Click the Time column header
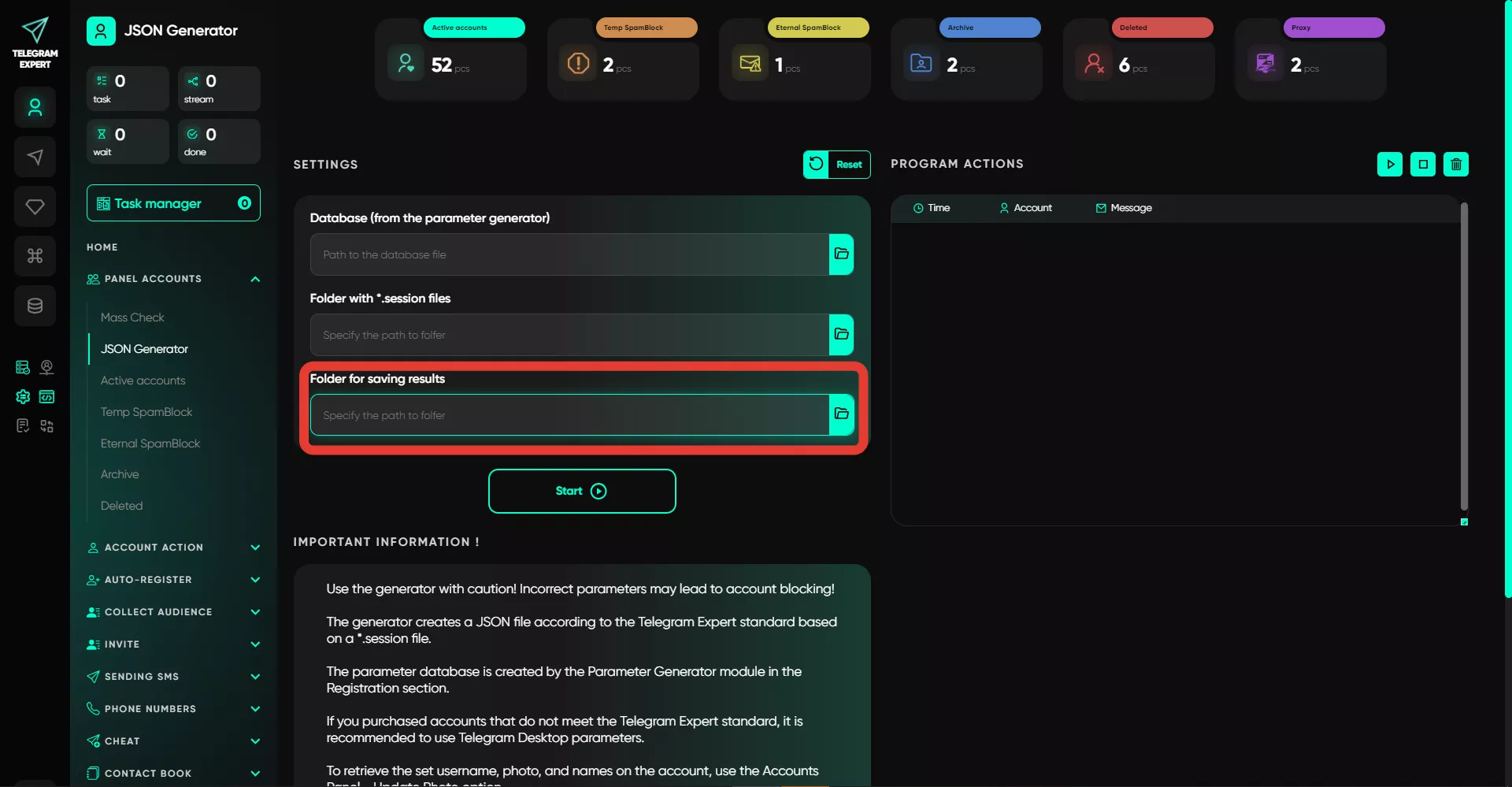 (x=932, y=208)
